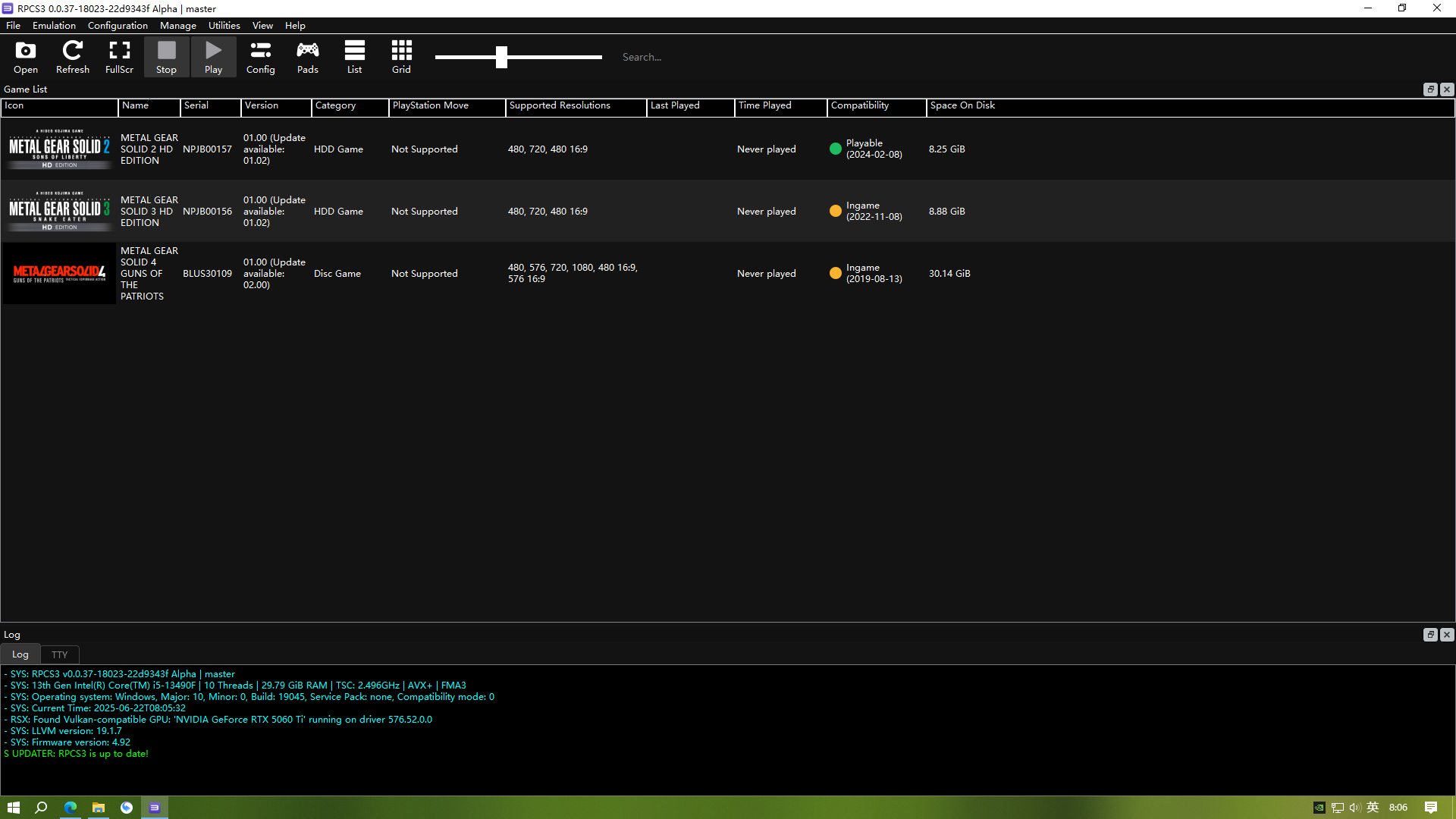The image size is (1456, 819).
Task: Click the Play toolbar button
Action: [213, 57]
